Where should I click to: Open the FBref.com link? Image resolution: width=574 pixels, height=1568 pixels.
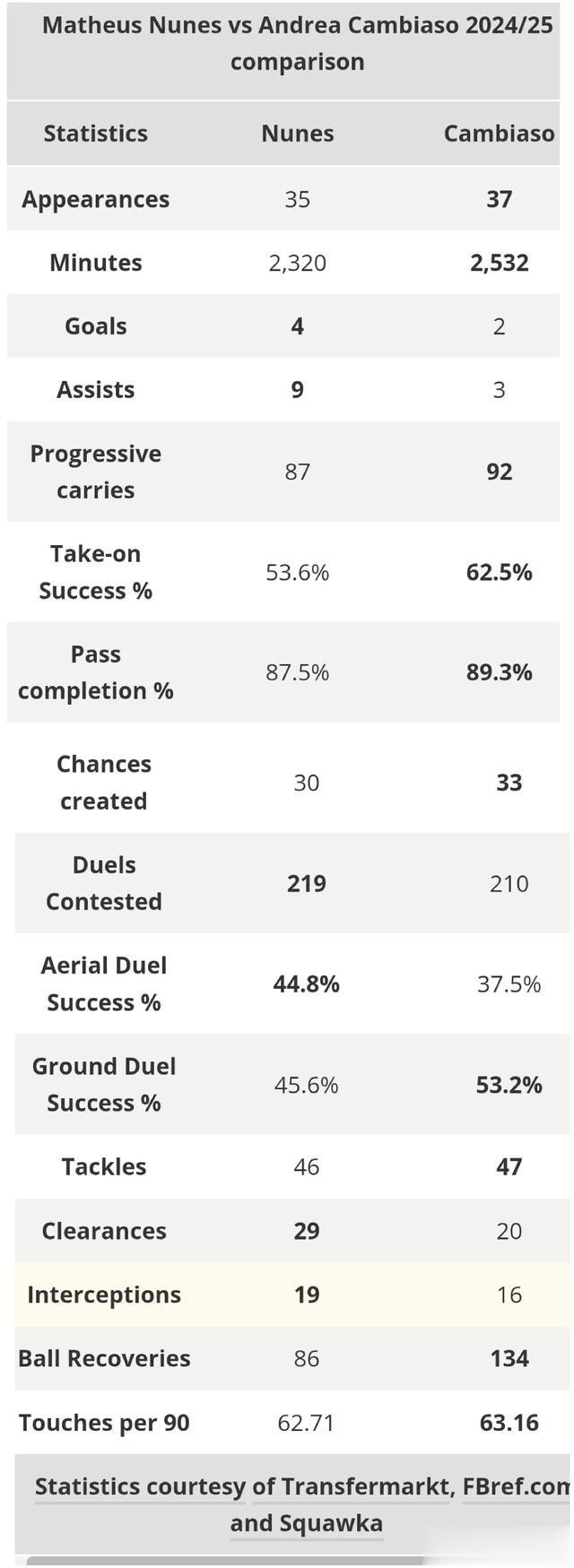click(517, 1486)
